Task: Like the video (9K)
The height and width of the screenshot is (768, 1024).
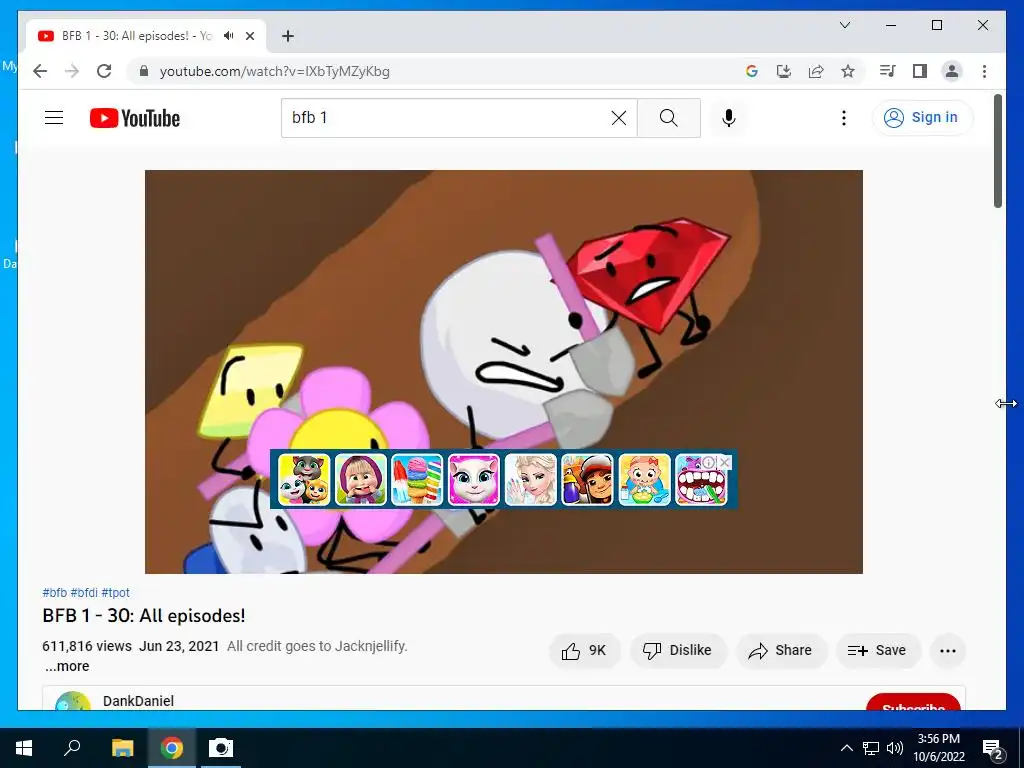Action: tap(584, 650)
